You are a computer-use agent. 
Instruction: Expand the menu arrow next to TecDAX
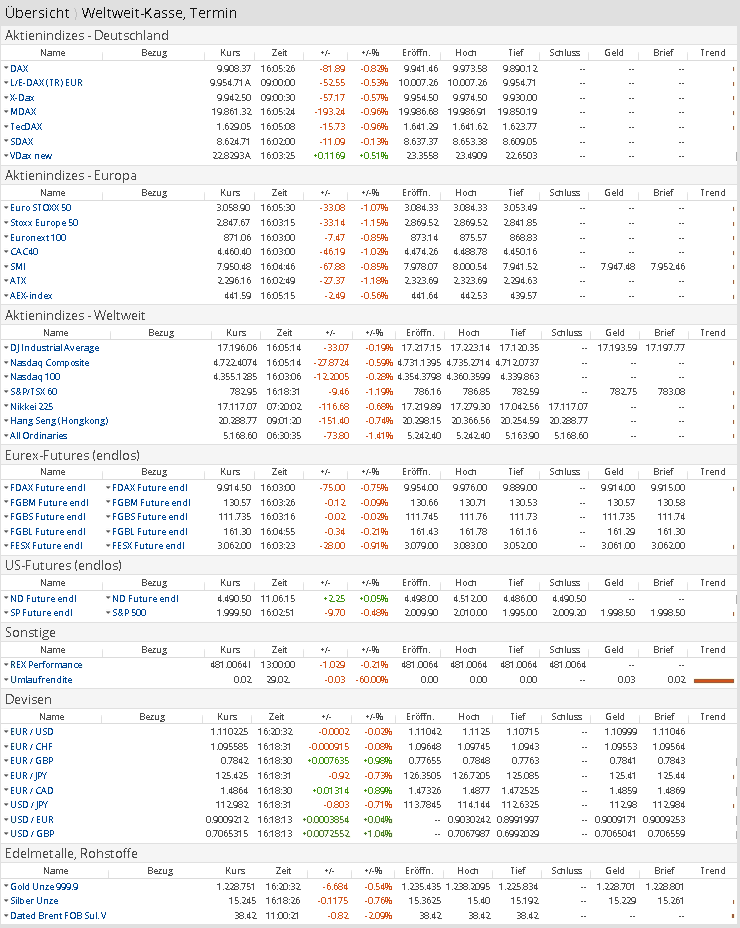point(5,127)
